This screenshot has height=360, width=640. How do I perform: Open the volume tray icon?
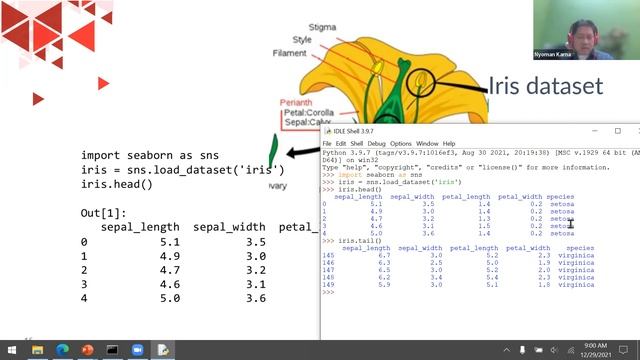click(x=554, y=350)
